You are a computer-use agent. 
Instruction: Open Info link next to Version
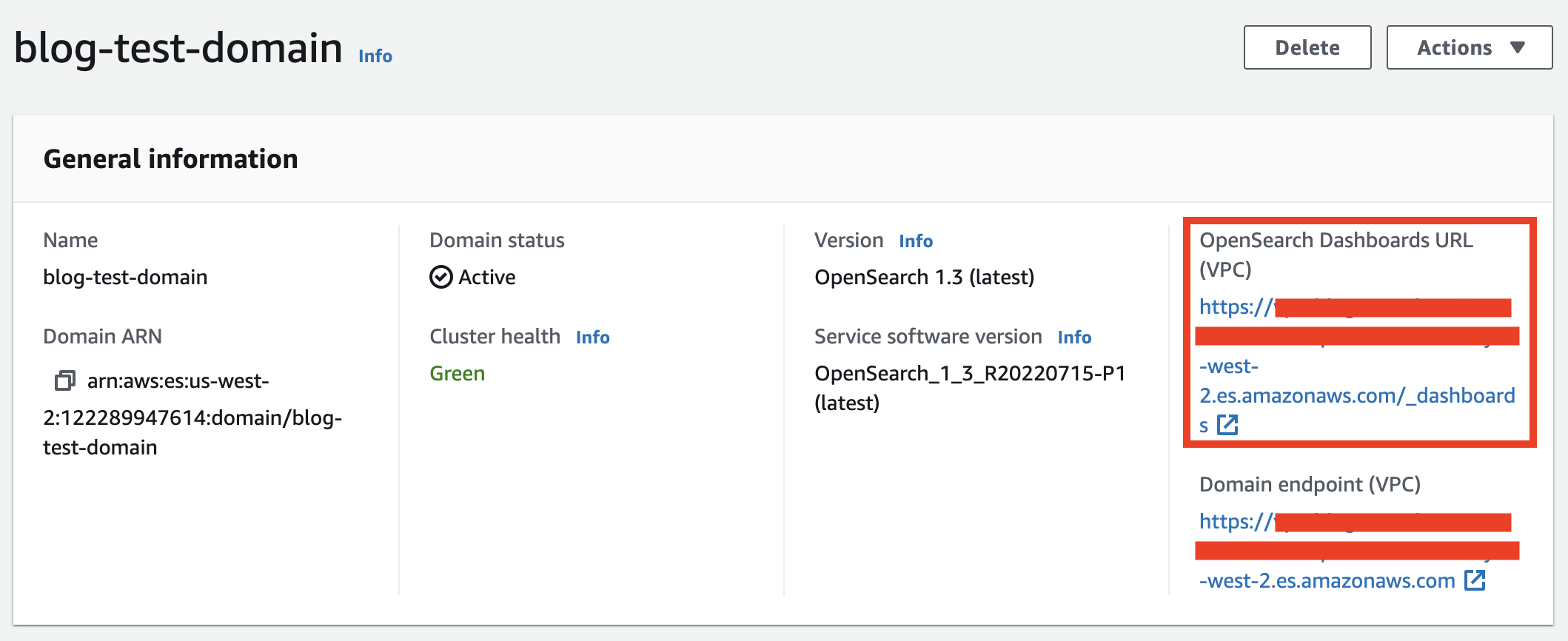pos(916,241)
